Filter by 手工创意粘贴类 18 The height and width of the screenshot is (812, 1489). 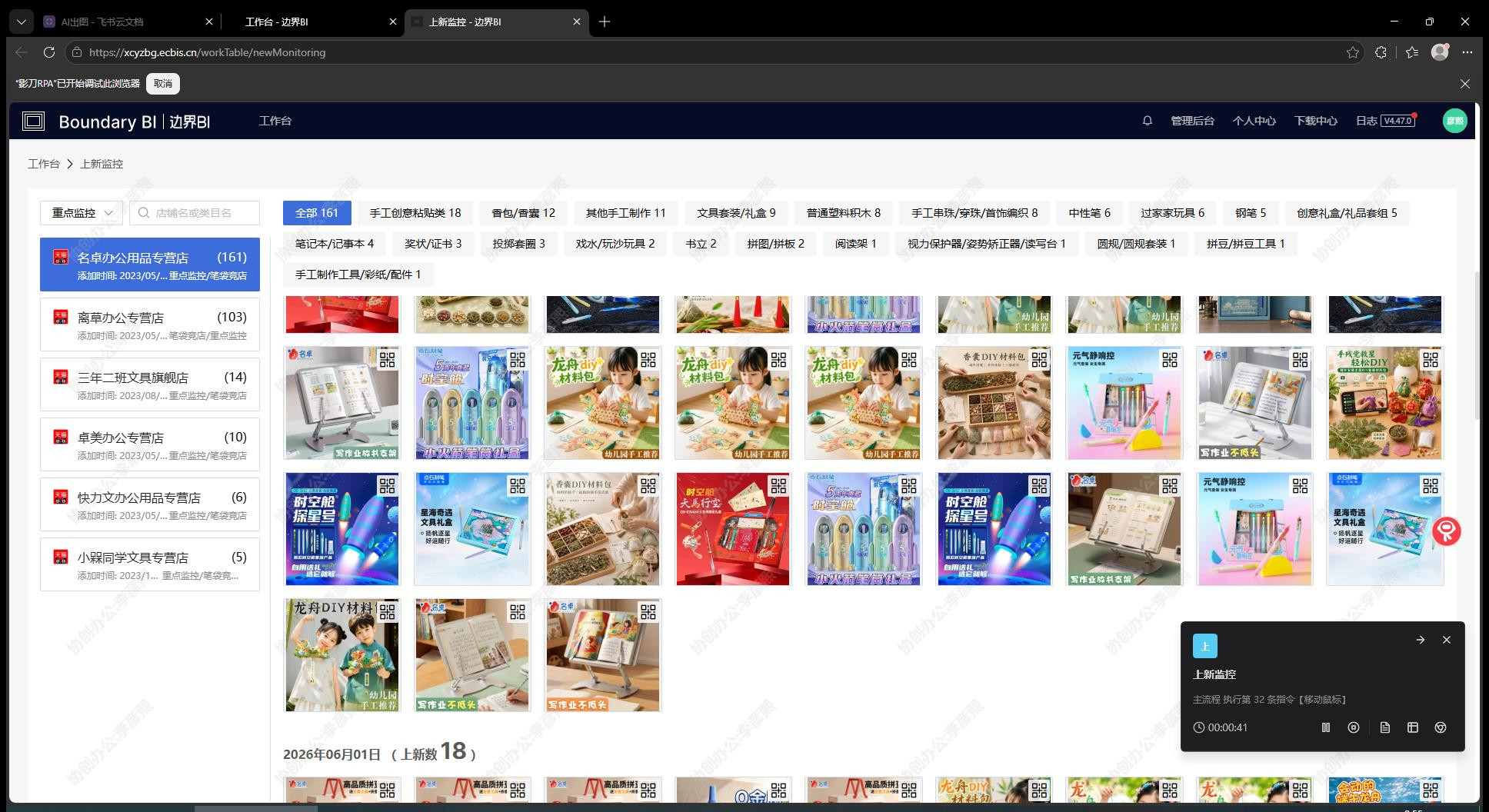coord(415,213)
